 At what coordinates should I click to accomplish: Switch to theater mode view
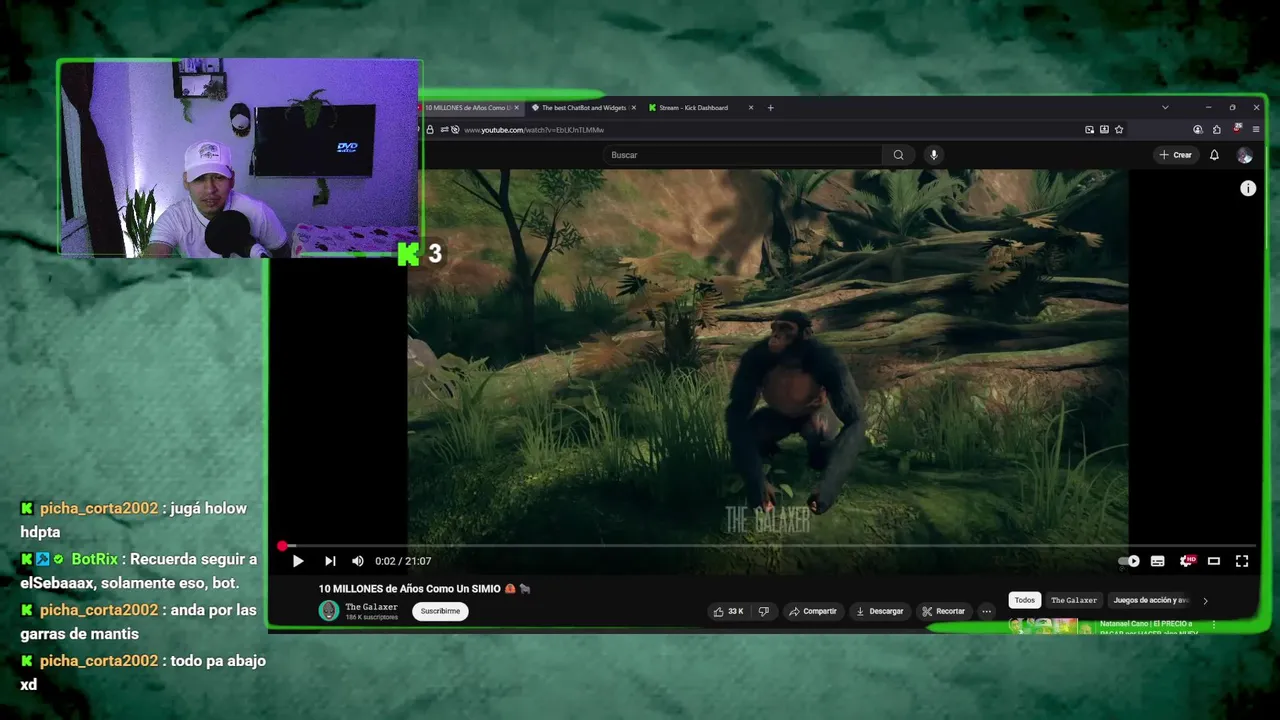[x=1214, y=561]
